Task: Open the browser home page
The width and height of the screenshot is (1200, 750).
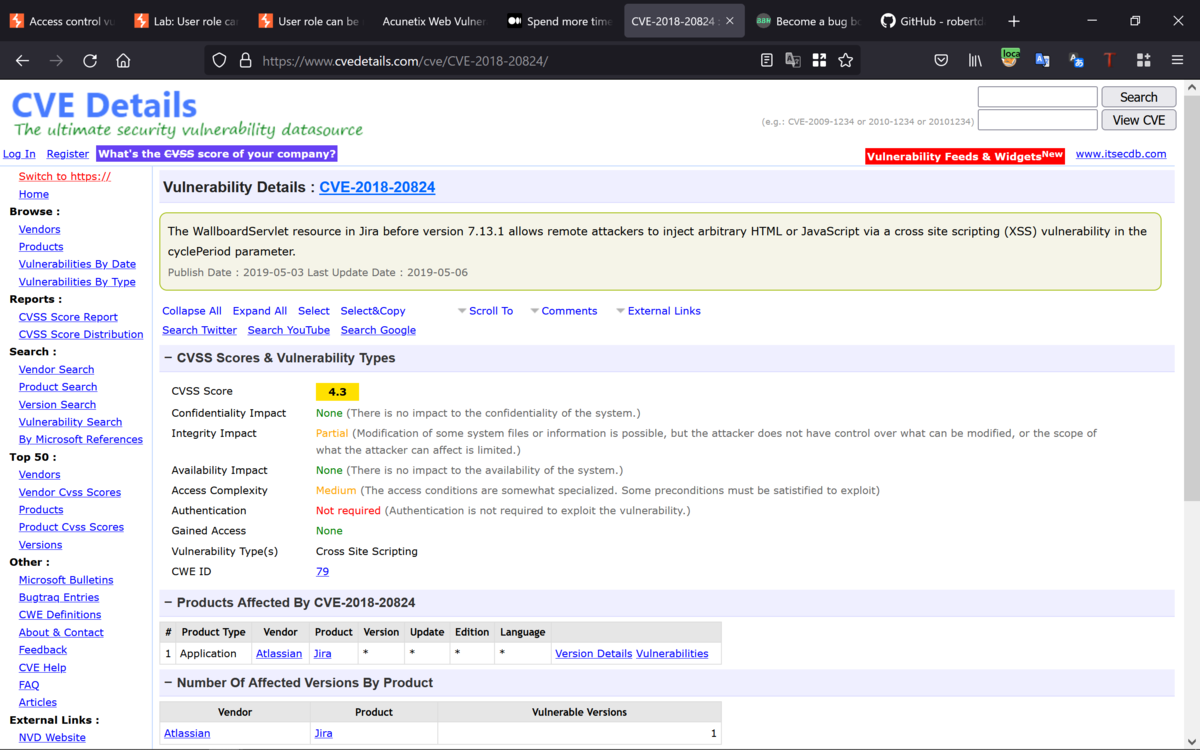Action: pyautogui.click(x=123, y=60)
